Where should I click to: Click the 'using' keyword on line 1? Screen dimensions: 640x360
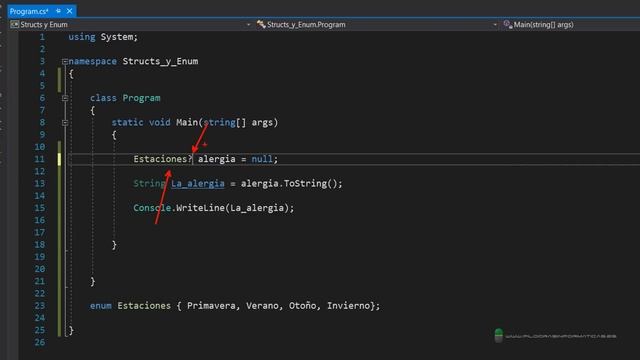click(82, 37)
